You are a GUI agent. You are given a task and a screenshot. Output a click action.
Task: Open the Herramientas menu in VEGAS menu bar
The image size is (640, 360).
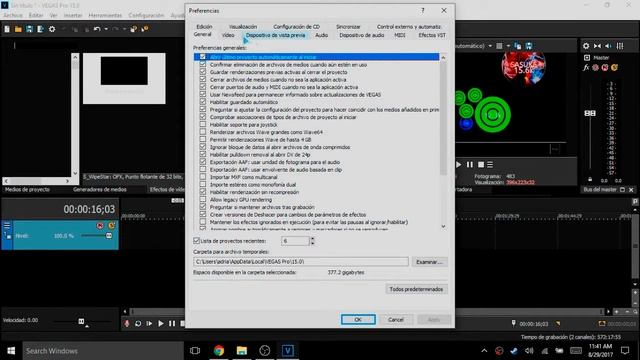coord(105,15)
